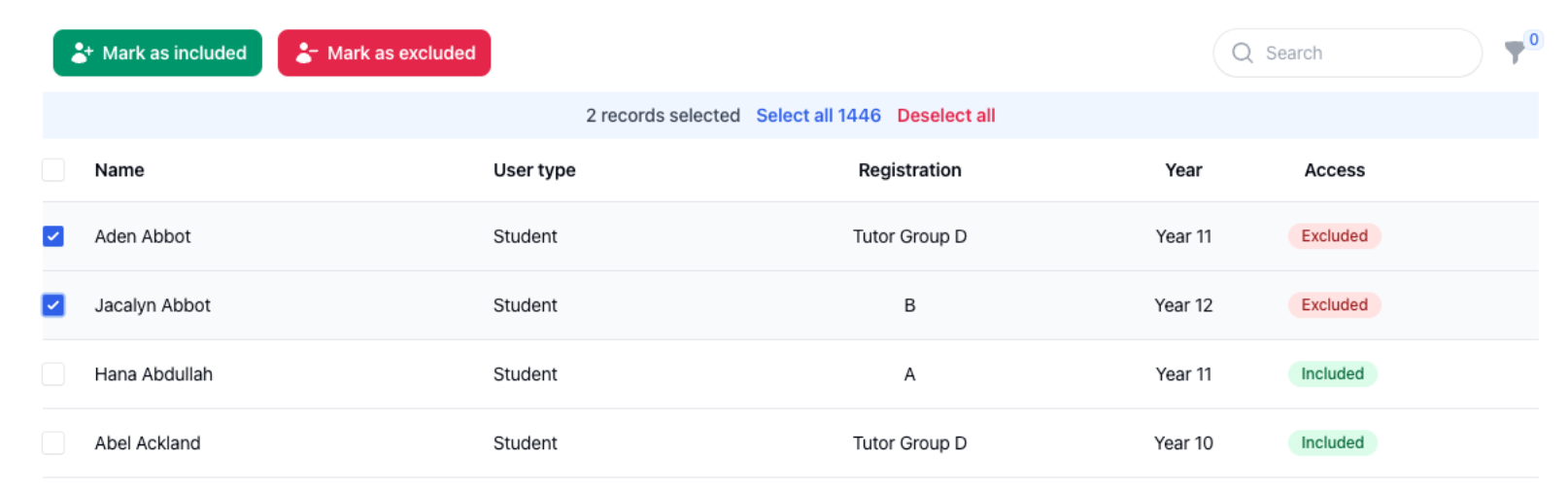1568x494 pixels.
Task: Click the filter count badge 0
Action: tap(1534, 40)
